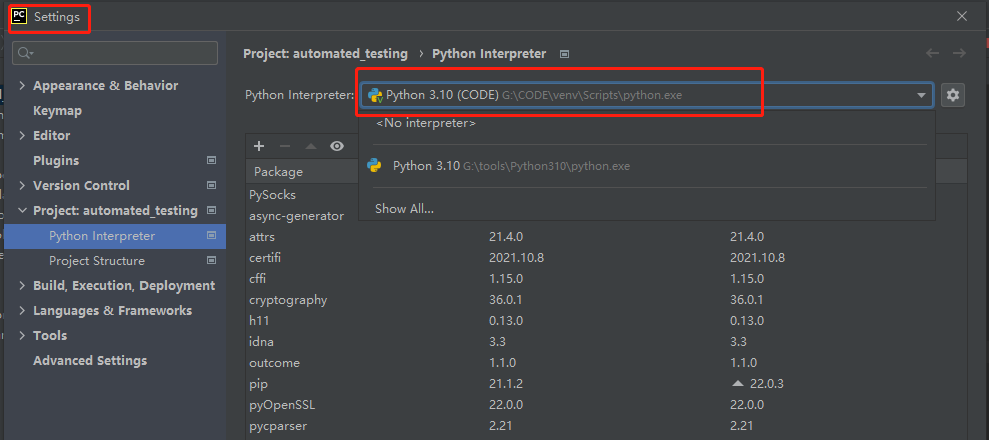
Task: Expand Languages & Frameworks section
Action: 22,311
